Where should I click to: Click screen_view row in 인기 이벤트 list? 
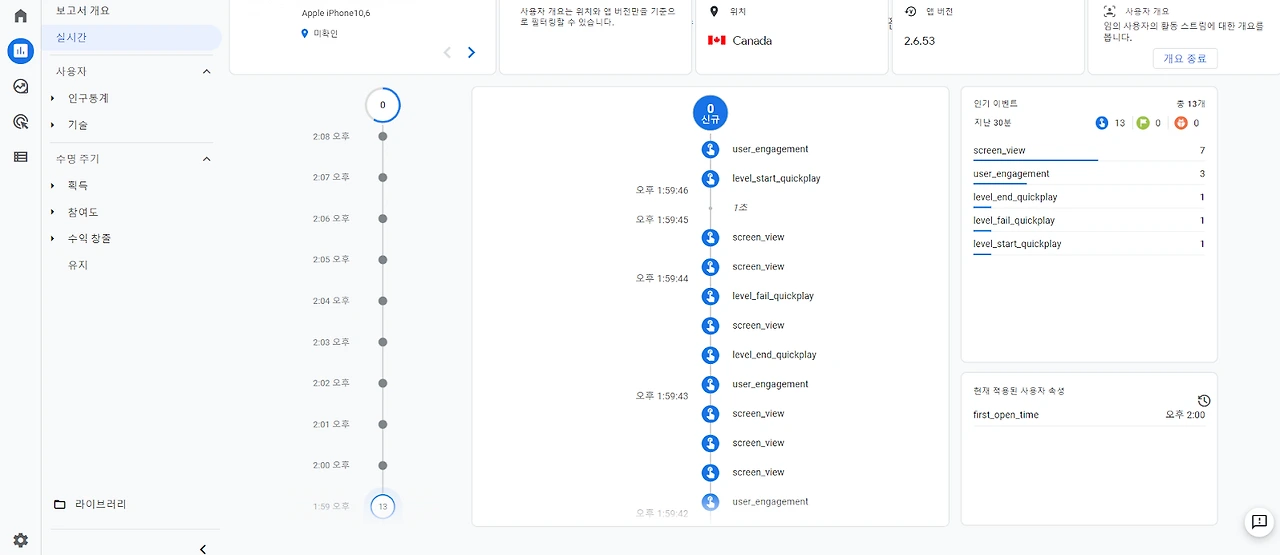tap(1089, 151)
